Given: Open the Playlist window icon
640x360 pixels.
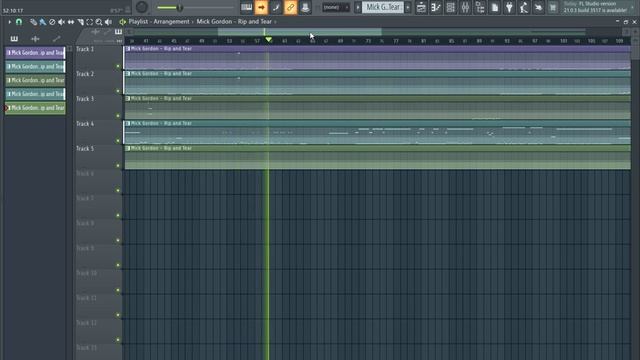Looking at the screenshot, I should tap(421, 7).
